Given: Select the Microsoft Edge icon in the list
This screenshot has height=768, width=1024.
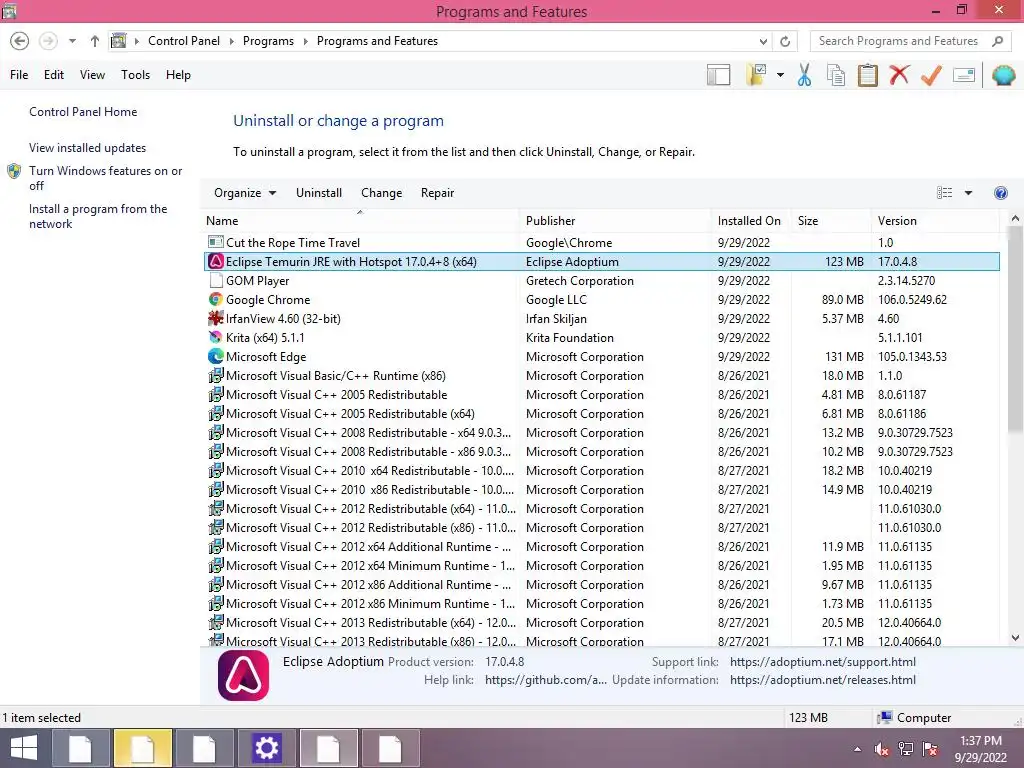Looking at the screenshot, I should [216, 357].
